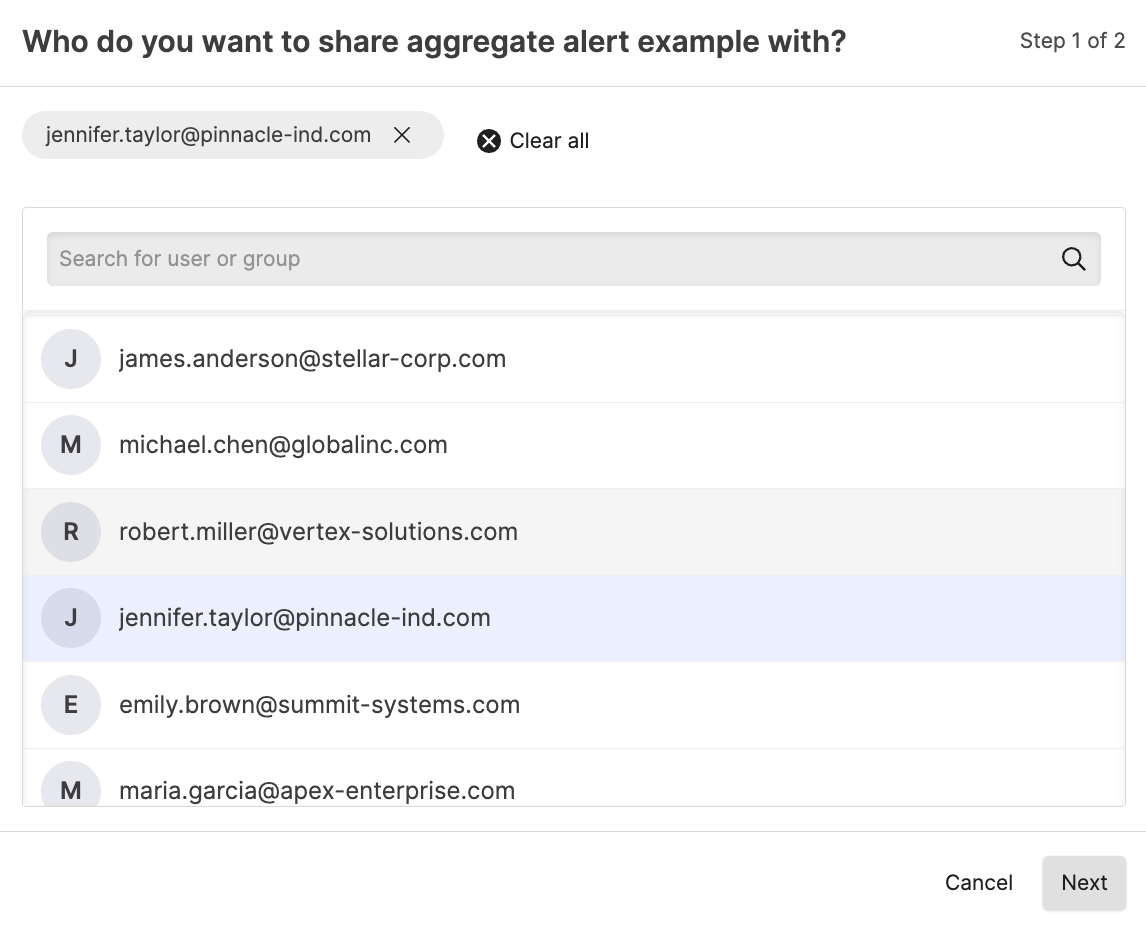Click the selected jennifer.taylor email chip text

click(x=208, y=135)
